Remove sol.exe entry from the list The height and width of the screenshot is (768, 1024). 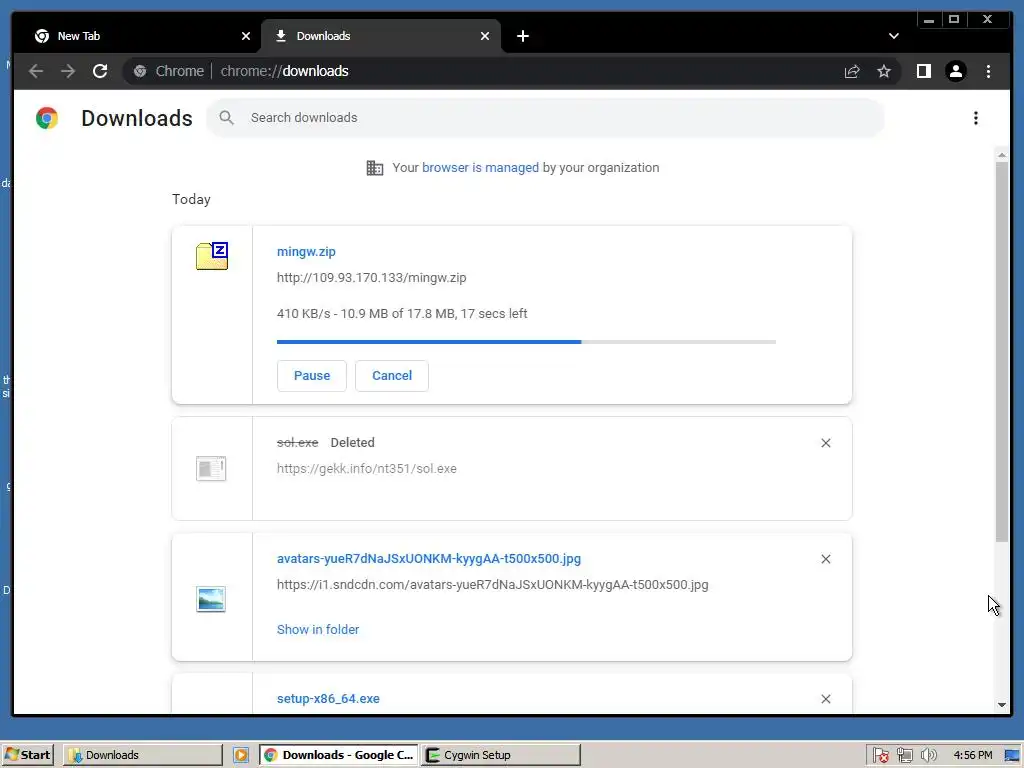[826, 443]
